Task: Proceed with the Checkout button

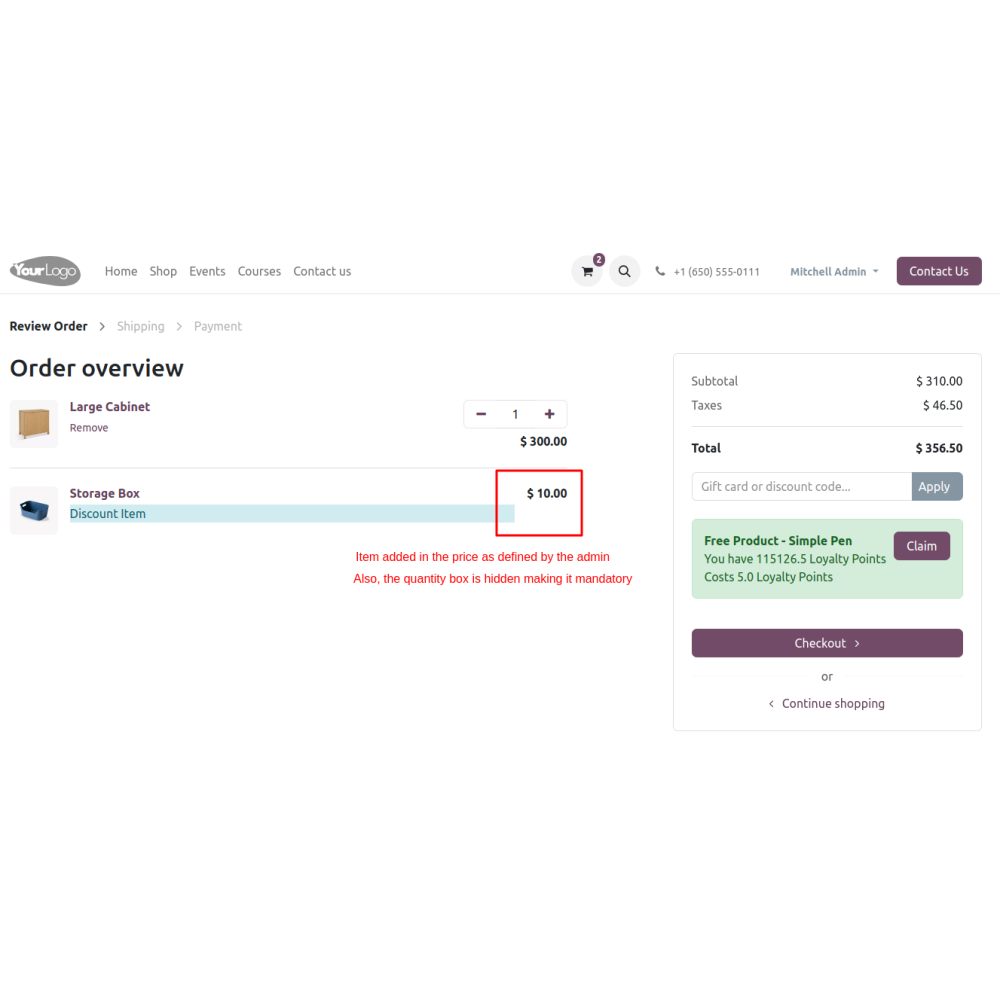Action: 827,643
